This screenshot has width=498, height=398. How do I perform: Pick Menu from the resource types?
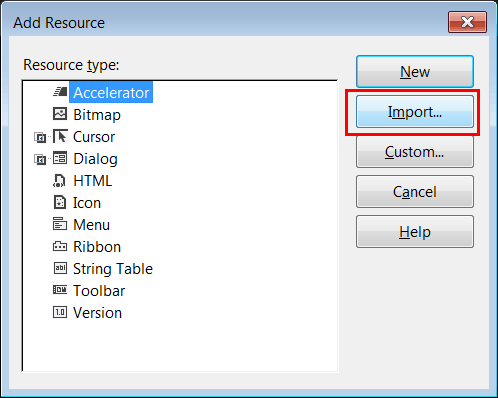92,225
